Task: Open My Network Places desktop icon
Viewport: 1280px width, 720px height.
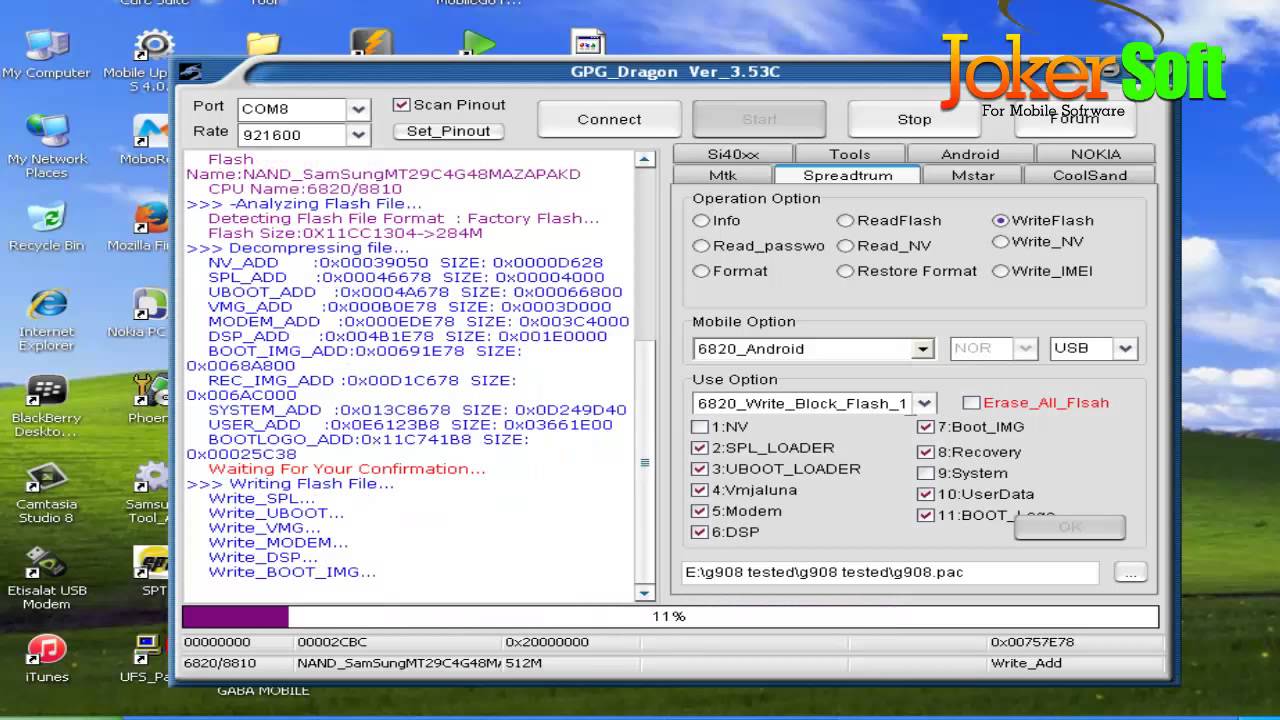Action: click(46, 146)
